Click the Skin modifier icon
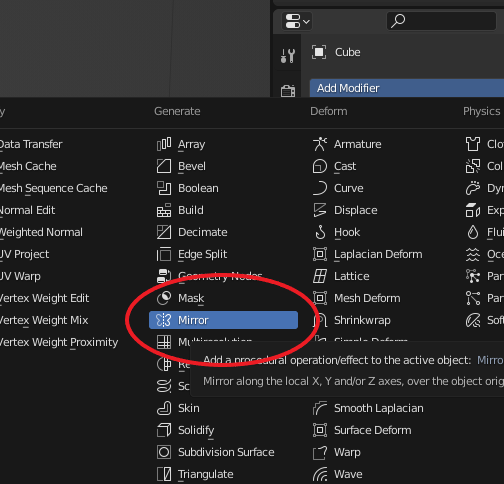Screen dimensions: 504x484 [164, 408]
